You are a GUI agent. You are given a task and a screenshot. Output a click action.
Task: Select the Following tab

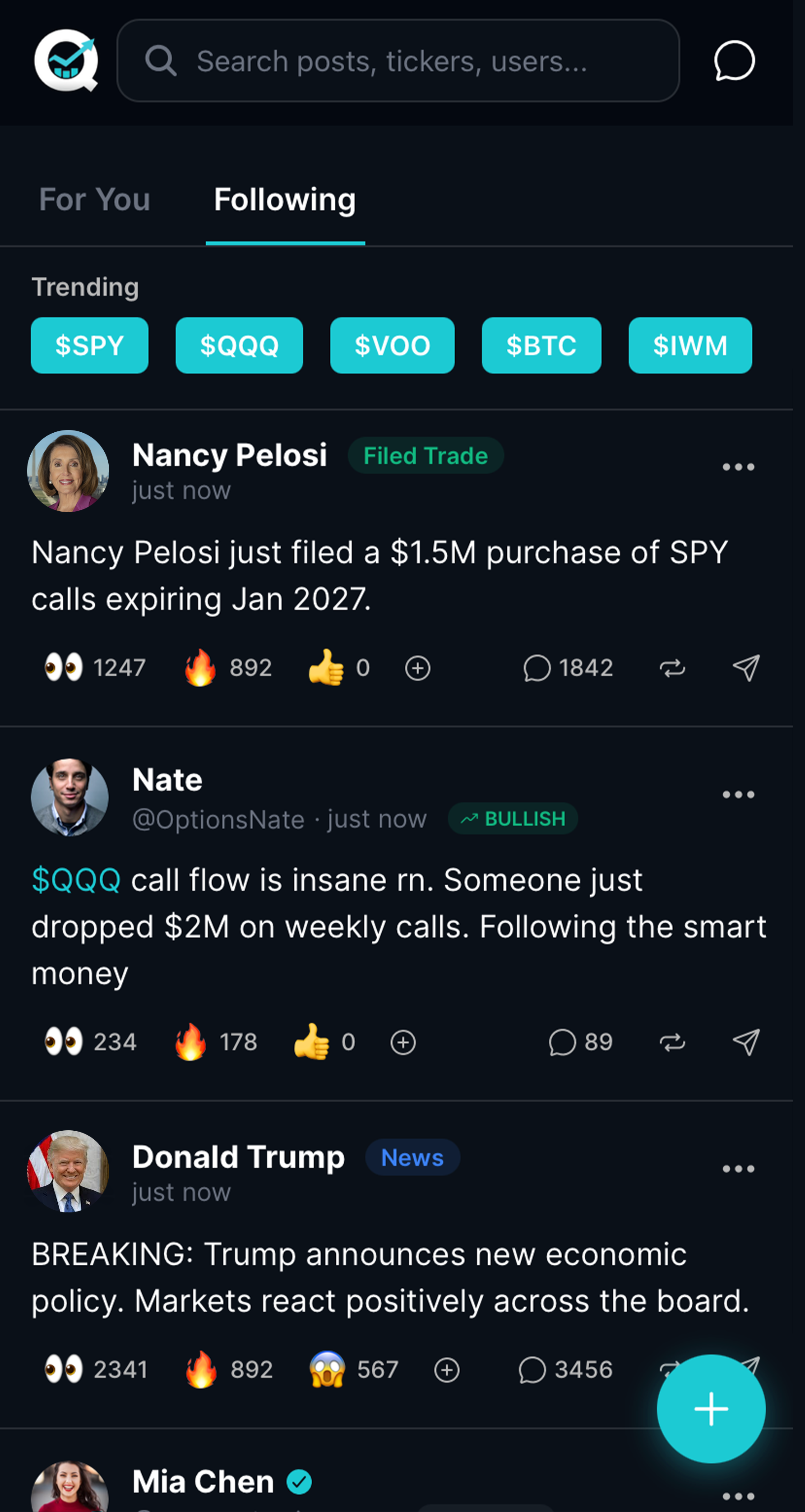[285, 199]
